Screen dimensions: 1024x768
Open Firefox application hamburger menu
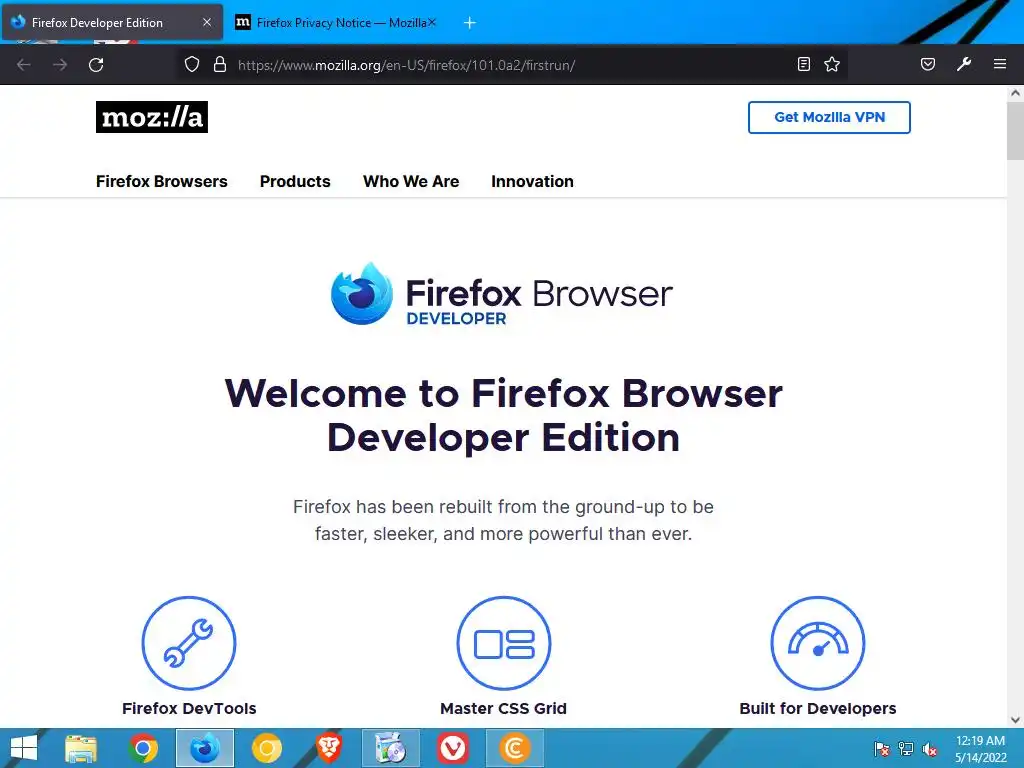pyautogui.click(x=1000, y=64)
